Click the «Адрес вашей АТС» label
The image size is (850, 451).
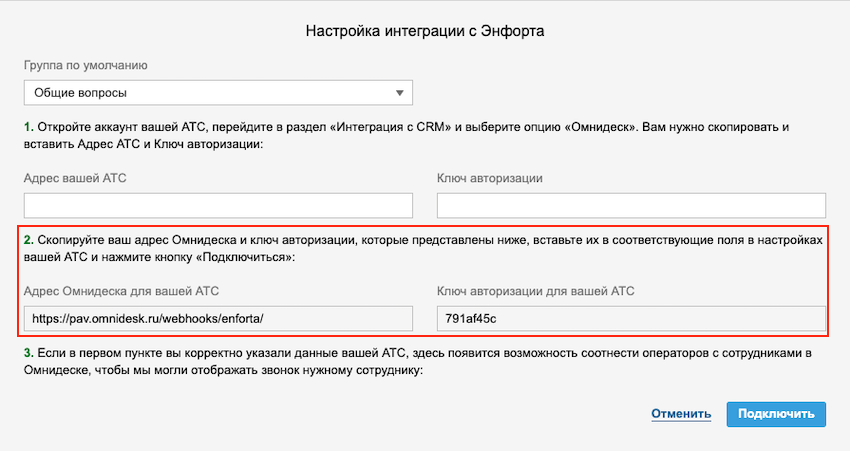click(x=75, y=178)
